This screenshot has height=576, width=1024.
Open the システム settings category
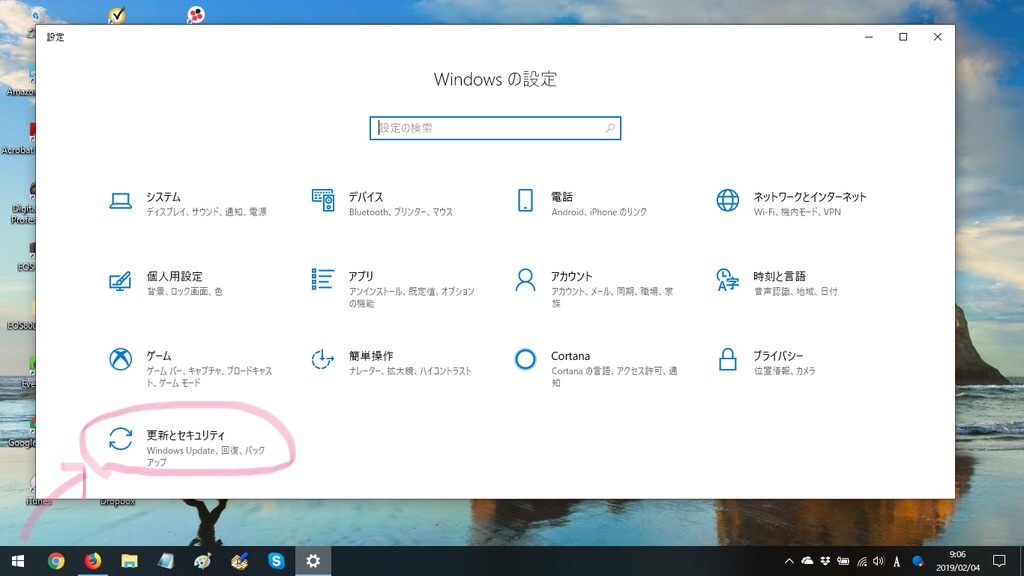(189, 203)
